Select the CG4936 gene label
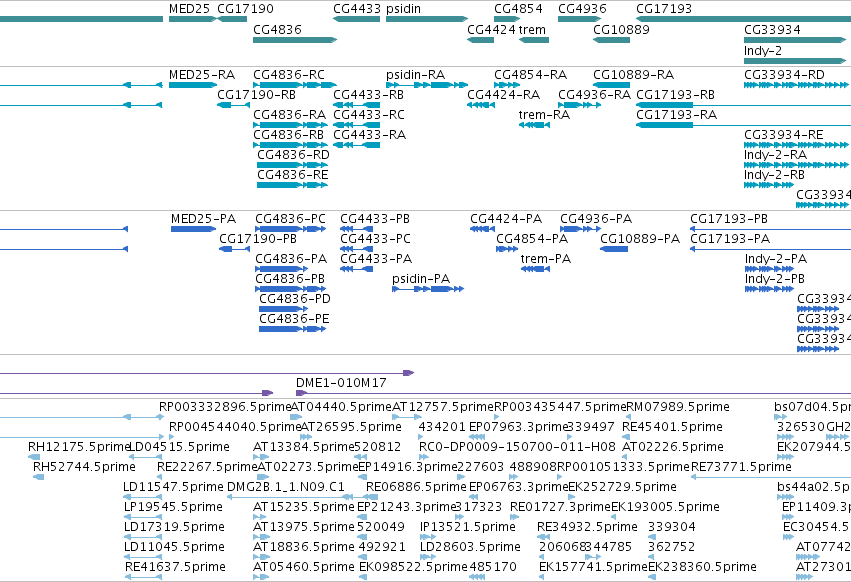851x582 pixels. point(582,9)
